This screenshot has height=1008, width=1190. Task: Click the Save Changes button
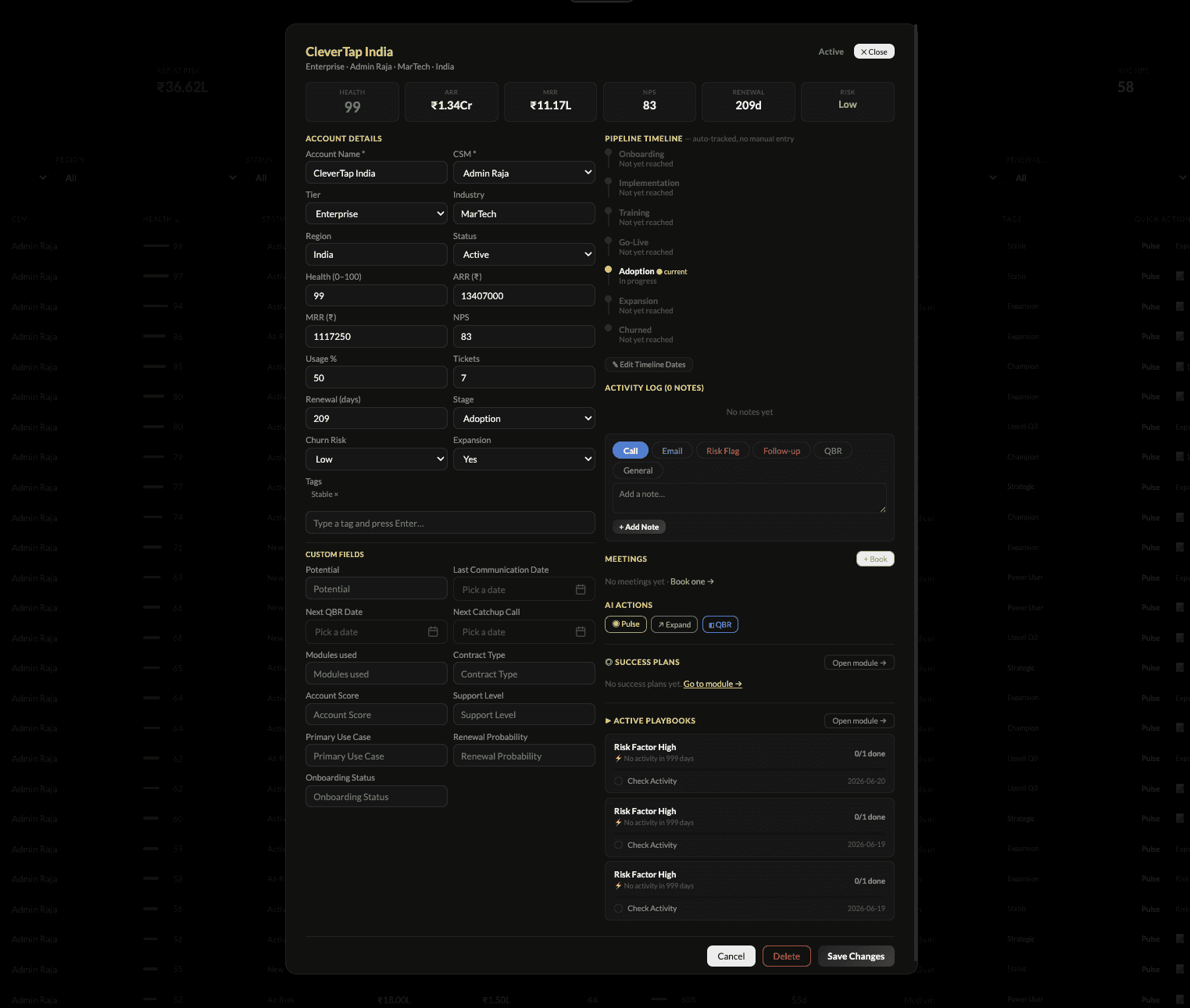pyautogui.click(x=856, y=956)
